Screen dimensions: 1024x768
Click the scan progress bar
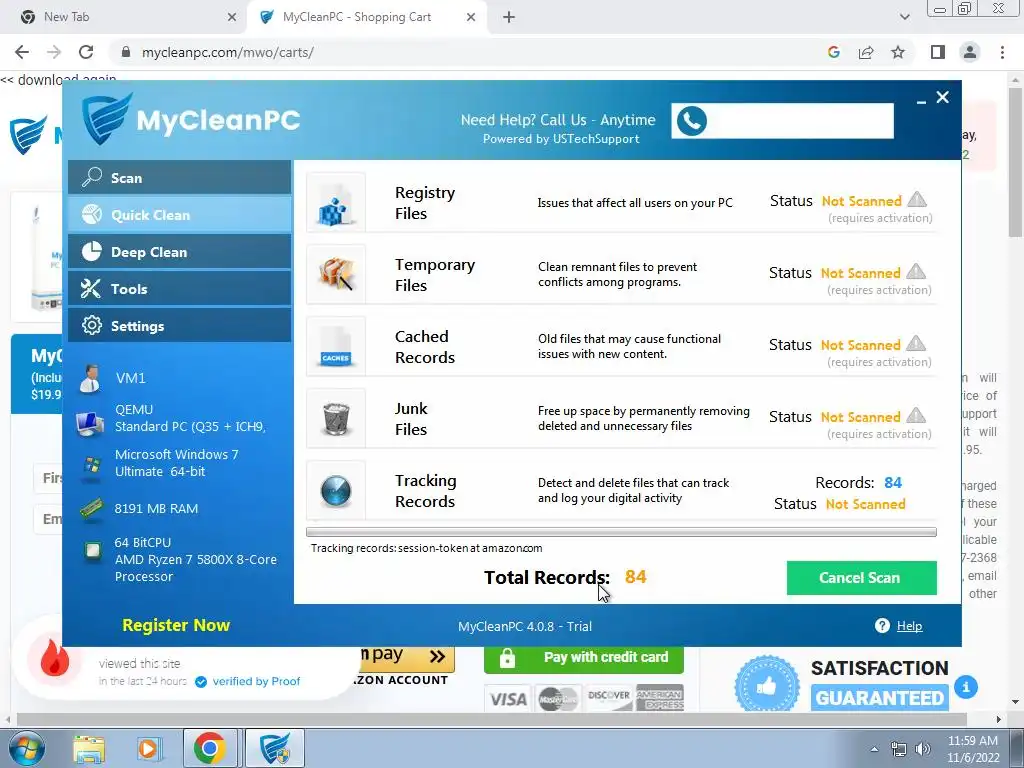coord(621,532)
